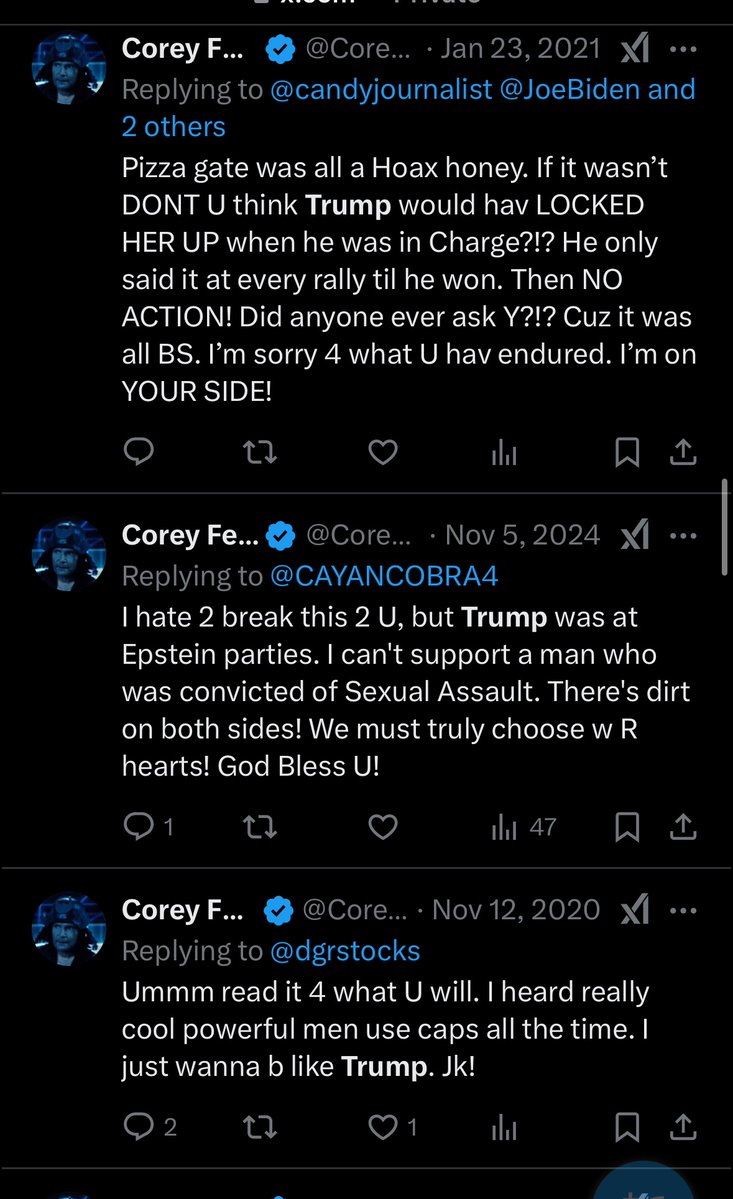Viewport: 733px width, 1199px height.
Task: Bookmark the Pizza gate hoax tweet
Action: [x=627, y=453]
